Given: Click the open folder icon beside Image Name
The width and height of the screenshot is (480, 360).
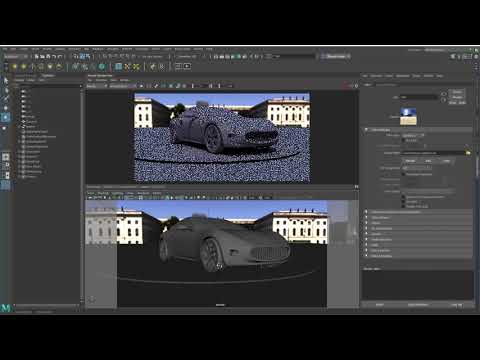Looking at the screenshot, I should (x=468, y=153).
